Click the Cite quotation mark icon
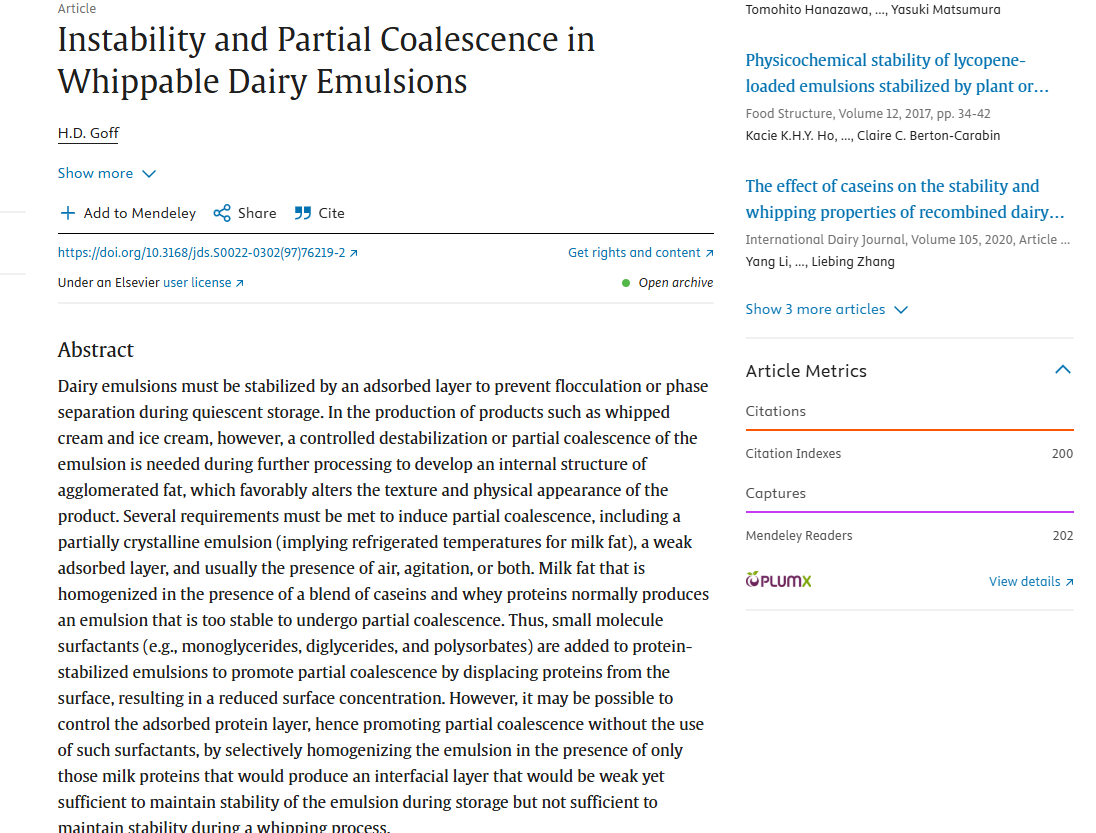The height and width of the screenshot is (833, 1096). click(303, 213)
